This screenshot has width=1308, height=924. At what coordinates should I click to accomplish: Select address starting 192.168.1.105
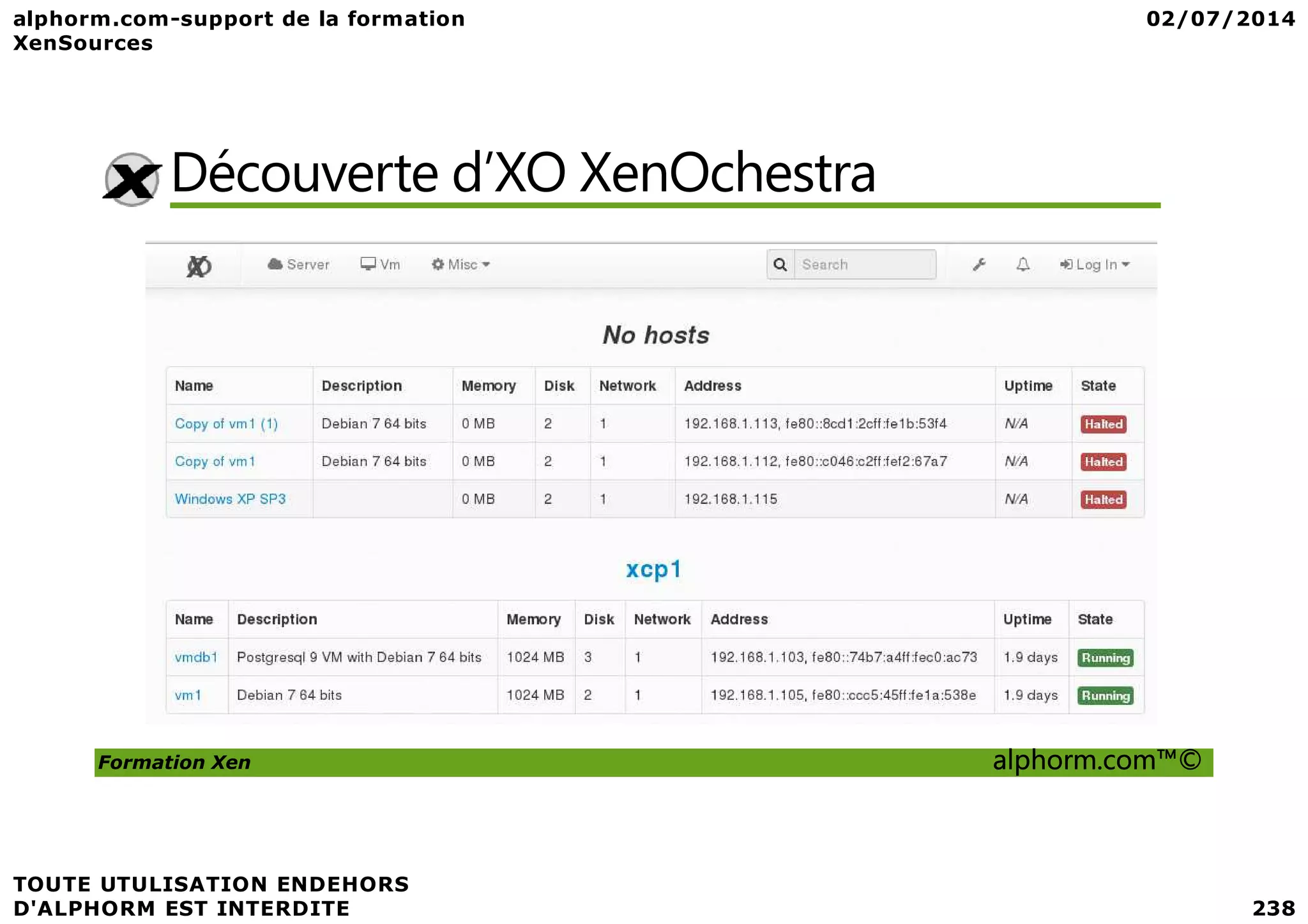(843, 695)
